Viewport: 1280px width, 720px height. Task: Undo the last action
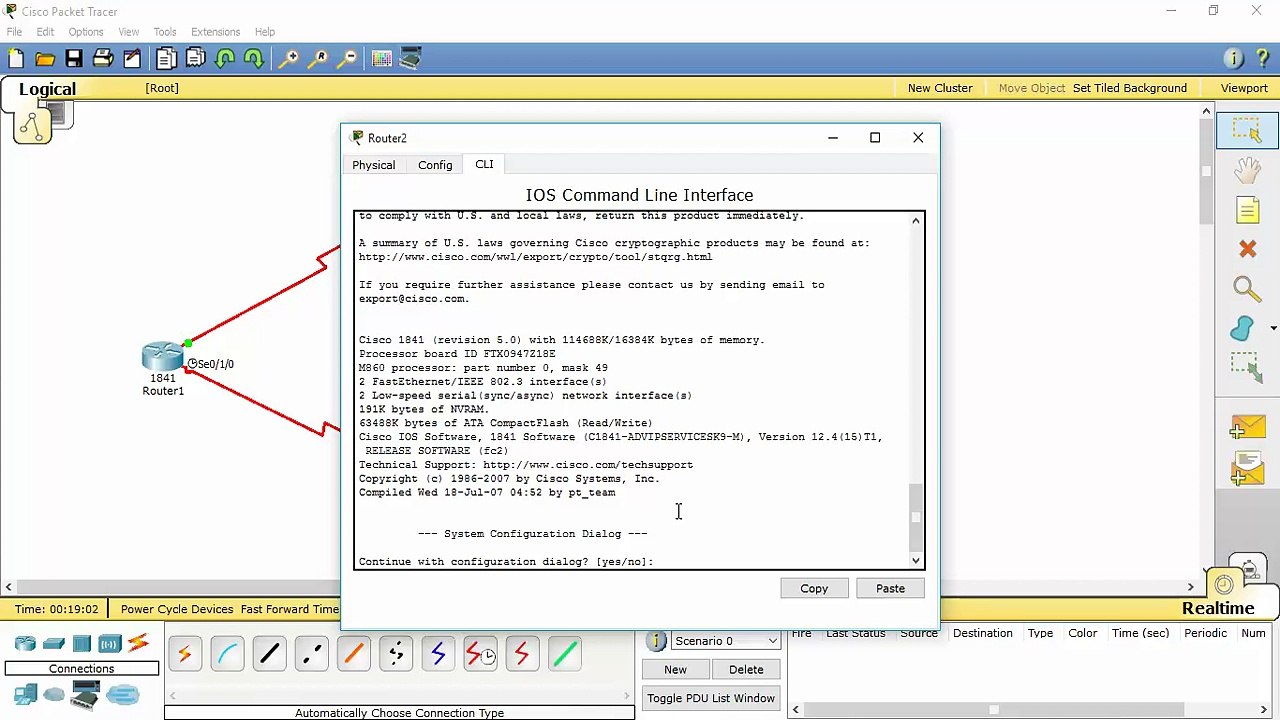[x=225, y=59]
